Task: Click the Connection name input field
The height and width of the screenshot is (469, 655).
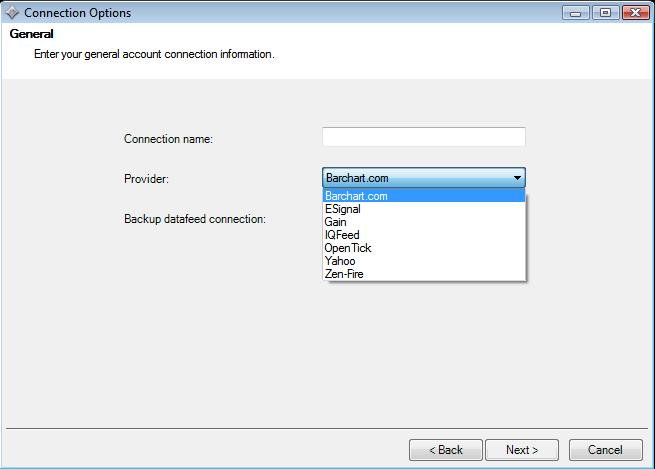Action: pyautogui.click(x=424, y=137)
